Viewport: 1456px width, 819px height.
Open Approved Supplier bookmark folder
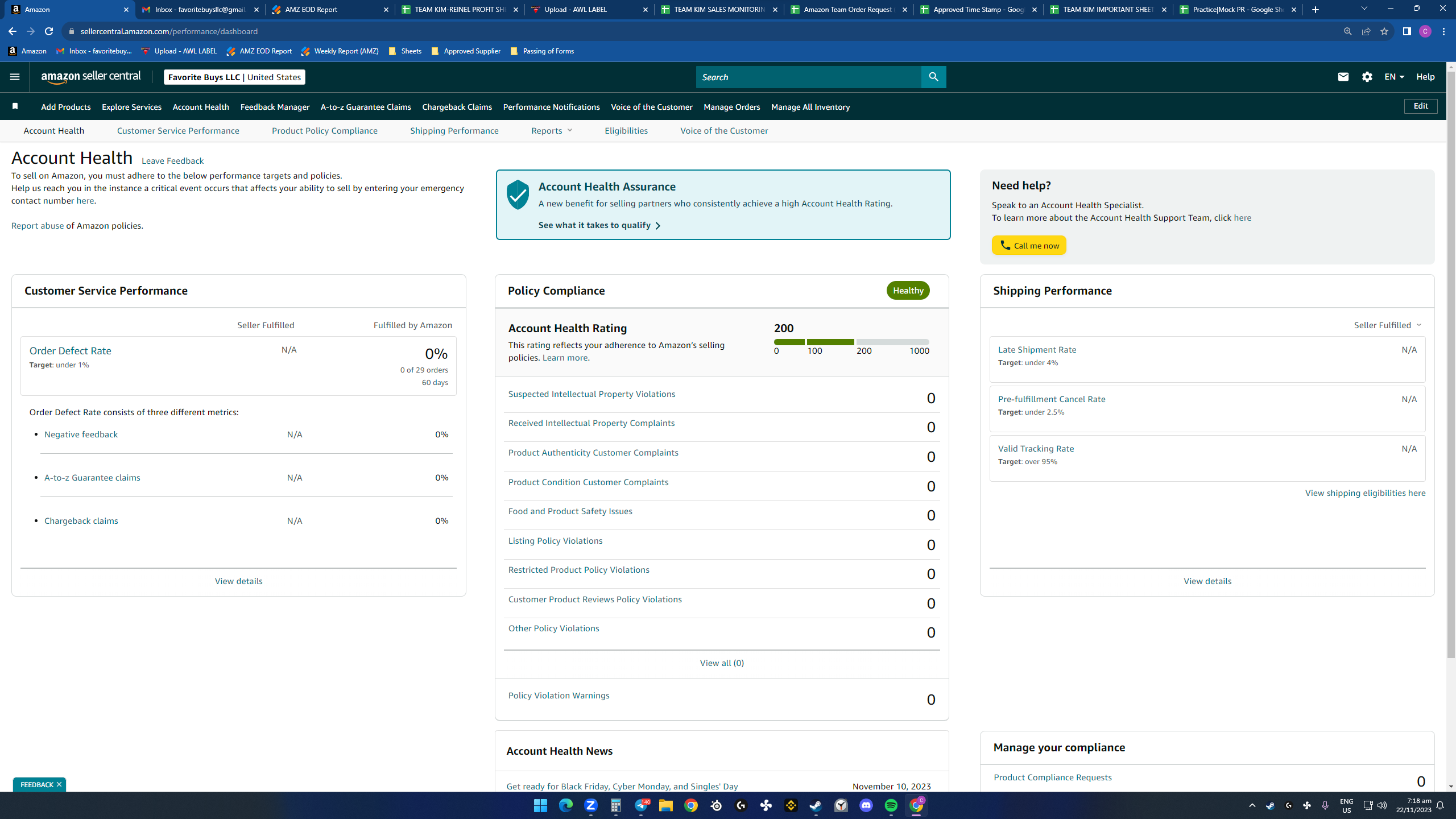466,51
